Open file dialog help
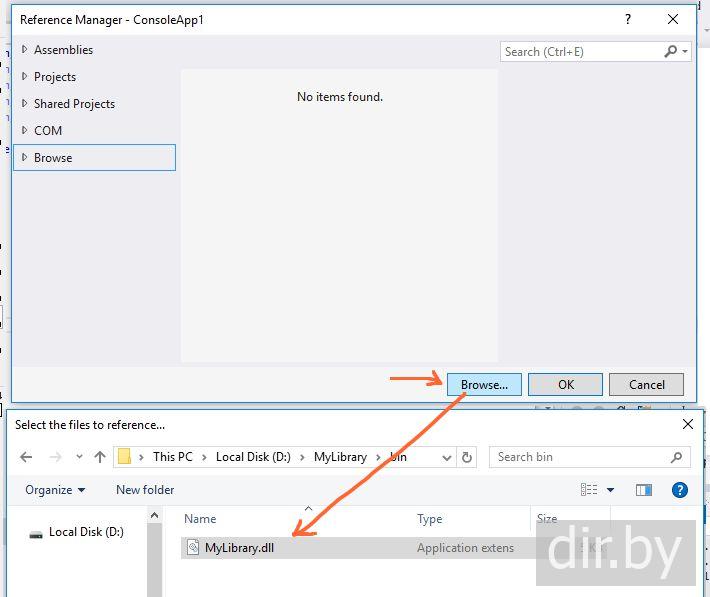This screenshot has height=597, width=710. point(680,490)
